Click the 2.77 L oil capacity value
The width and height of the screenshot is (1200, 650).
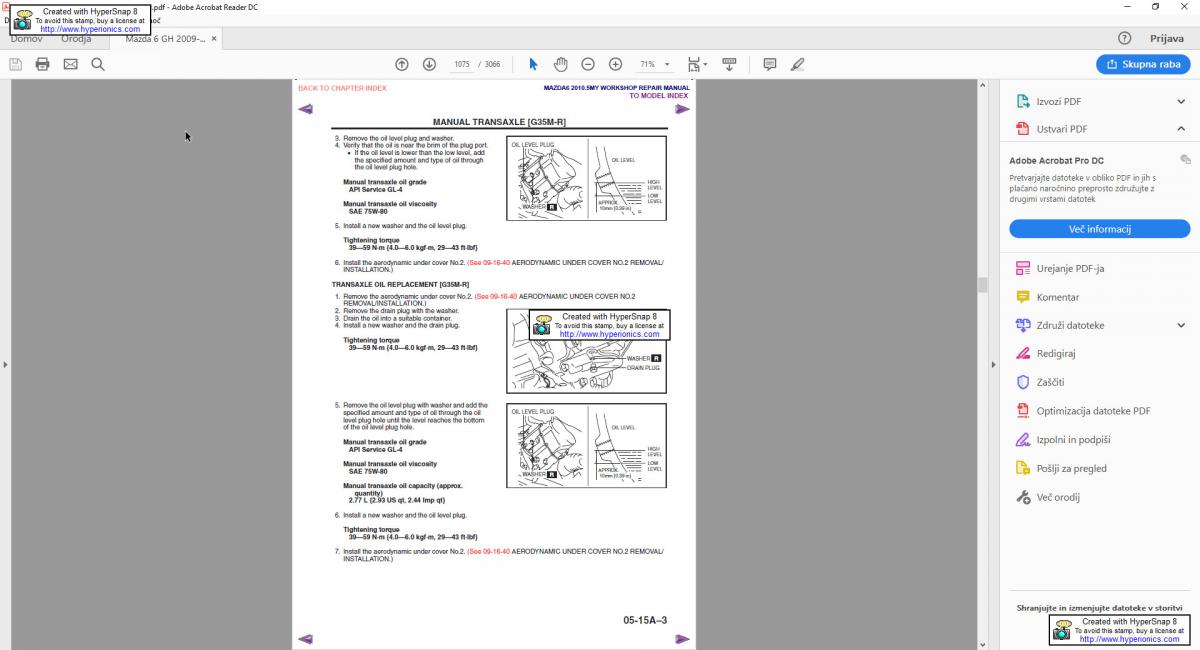pyautogui.click(x=397, y=500)
